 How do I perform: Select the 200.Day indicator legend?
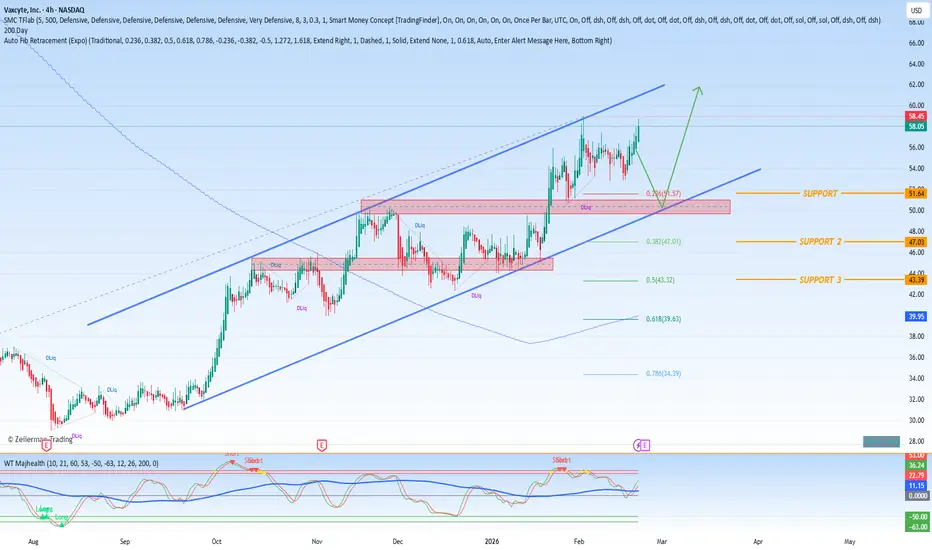pos(16,30)
